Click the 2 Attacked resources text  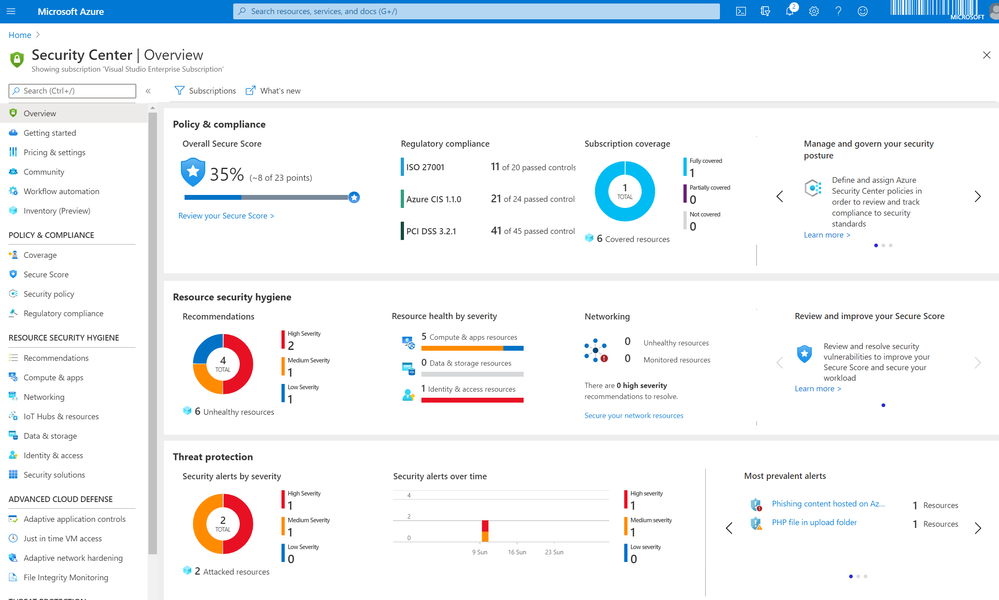tap(232, 571)
